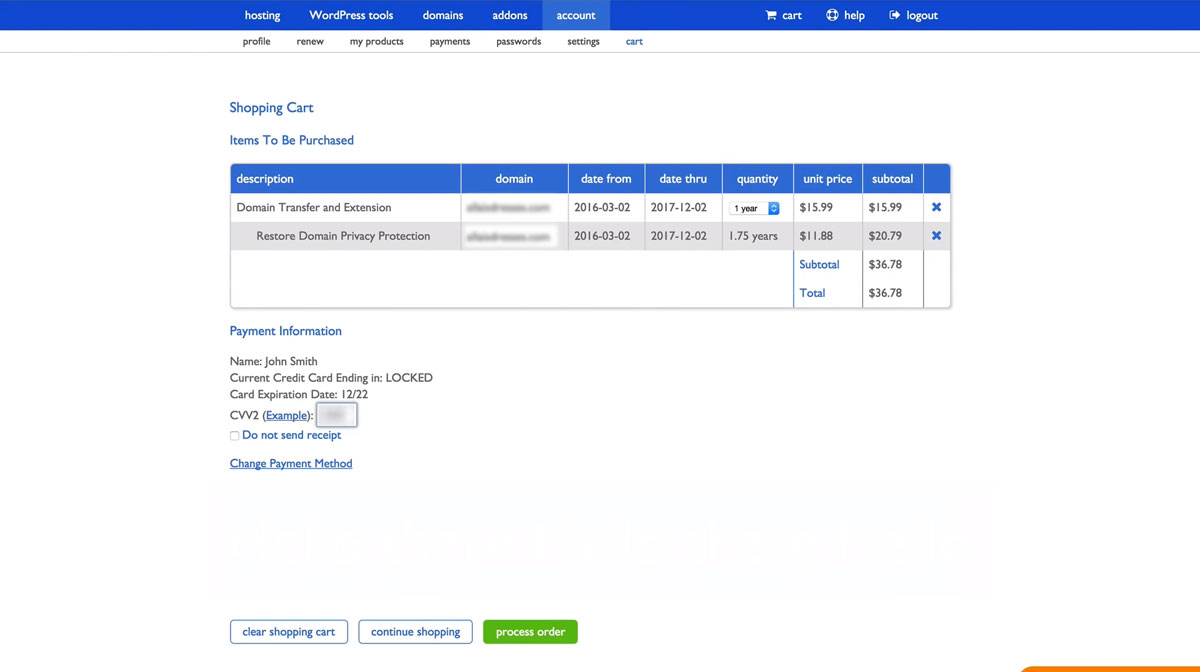Open the Change Payment Method link
The image size is (1200, 672).
pyautogui.click(x=291, y=464)
